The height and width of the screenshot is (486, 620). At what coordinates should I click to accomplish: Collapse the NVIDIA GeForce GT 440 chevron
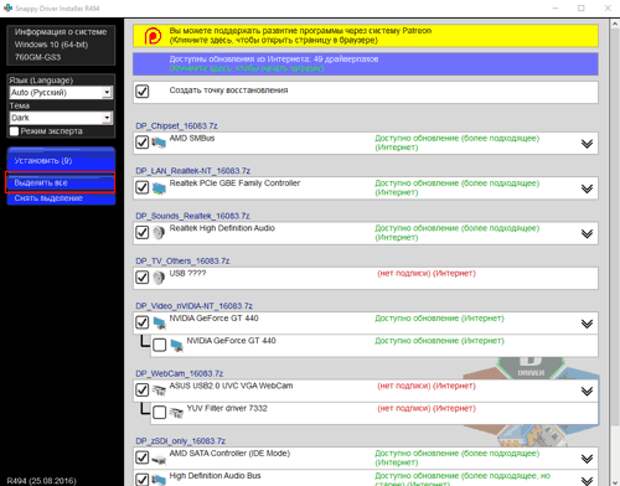587,323
